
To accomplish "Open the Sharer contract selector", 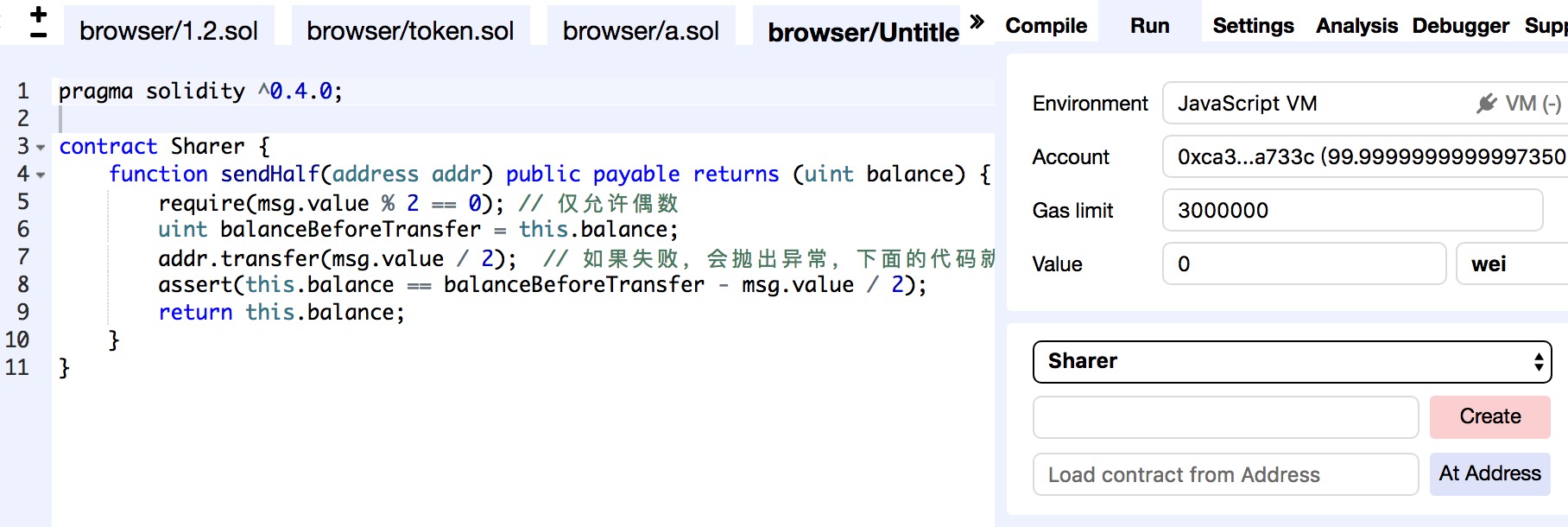I will 1292,362.
